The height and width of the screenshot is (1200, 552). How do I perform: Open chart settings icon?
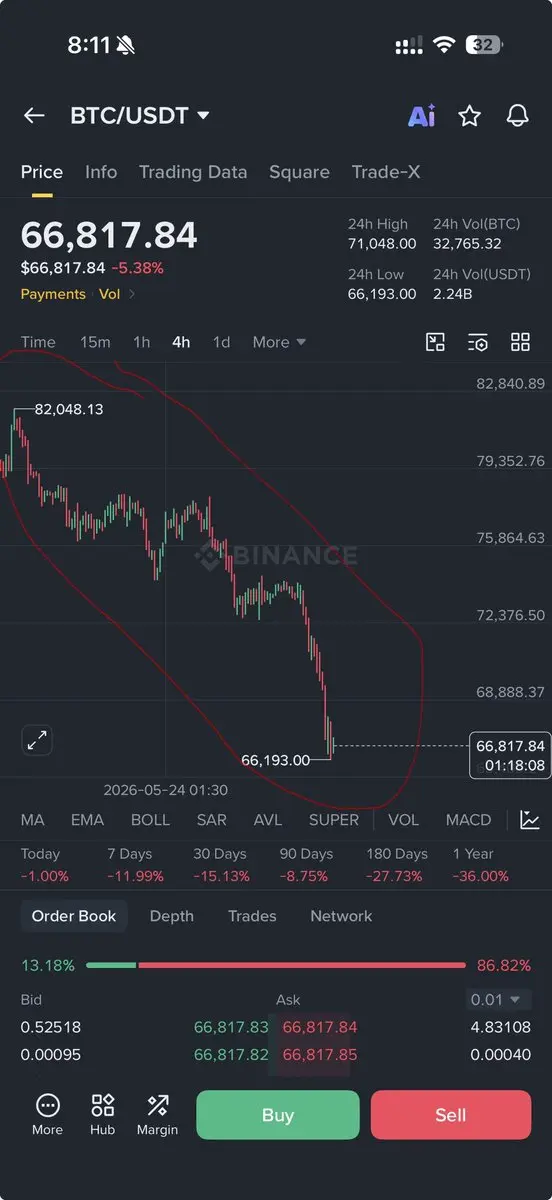[478, 342]
